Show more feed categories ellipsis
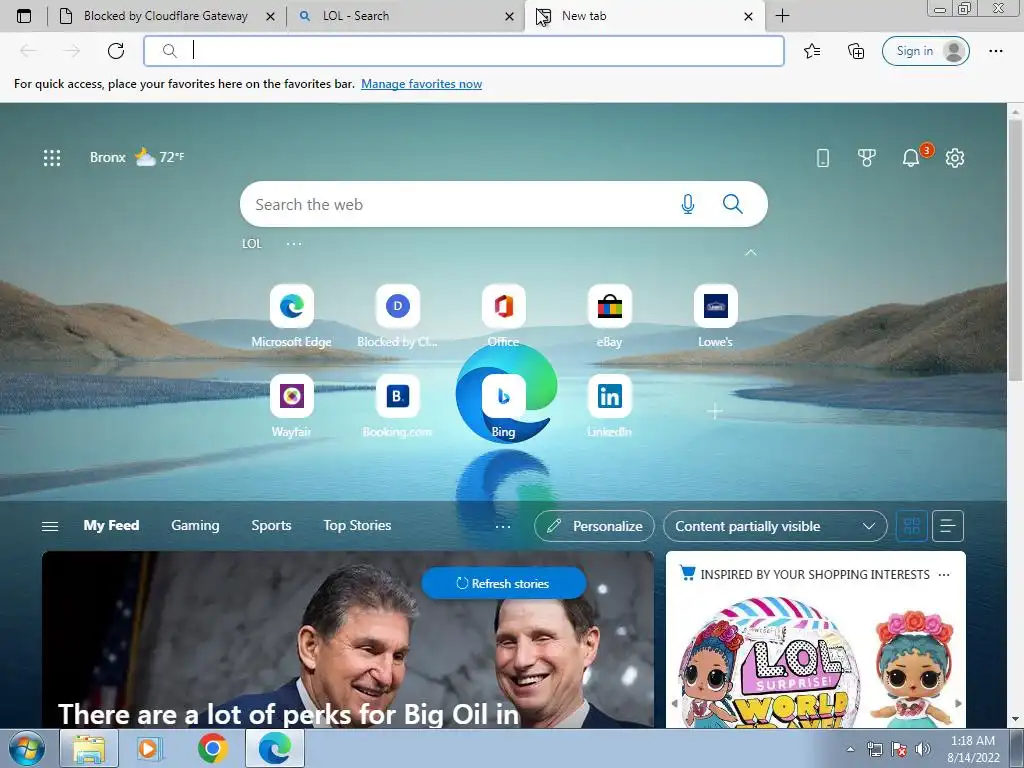1024x768 pixels. point(503,526)
